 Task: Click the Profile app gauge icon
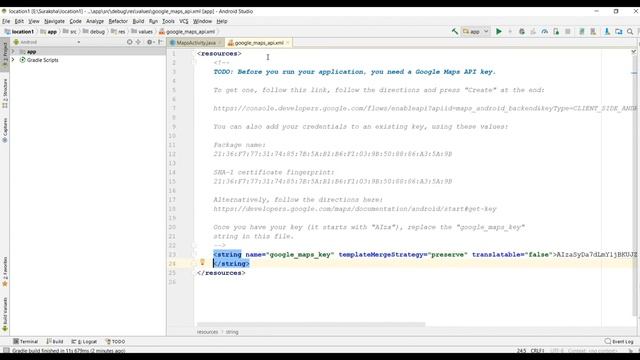(544, 31)
